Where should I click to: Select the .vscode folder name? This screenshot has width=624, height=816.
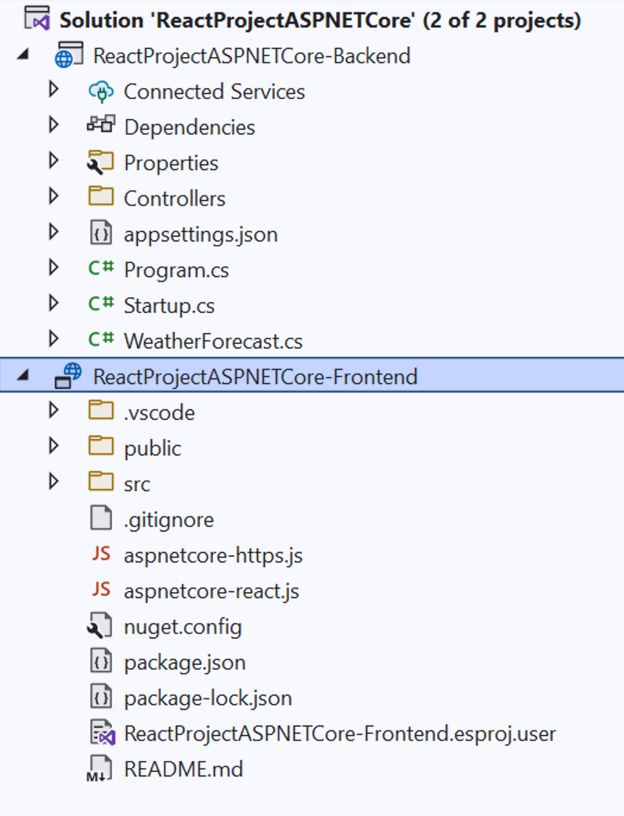tap(159, 413)
